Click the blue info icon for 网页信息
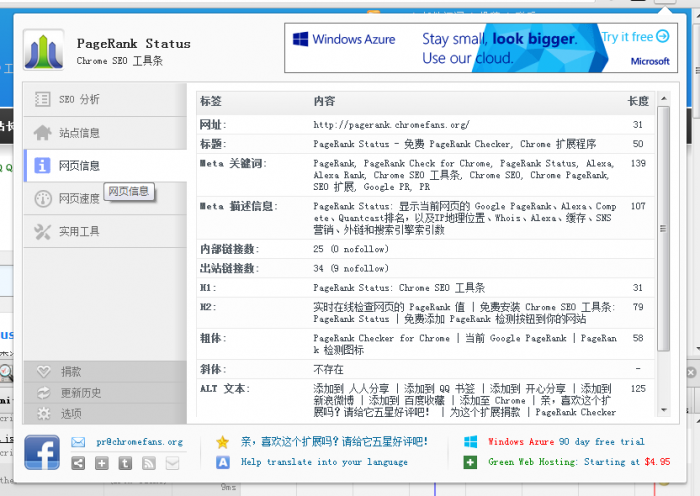700x496 pixels. coord(42,166)
